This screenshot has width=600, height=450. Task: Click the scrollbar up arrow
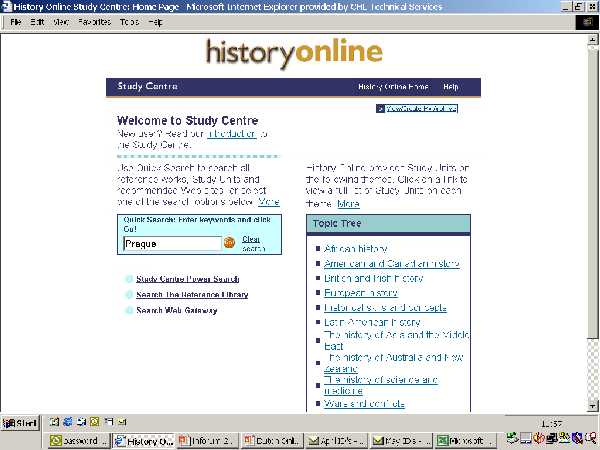[592, 39]
